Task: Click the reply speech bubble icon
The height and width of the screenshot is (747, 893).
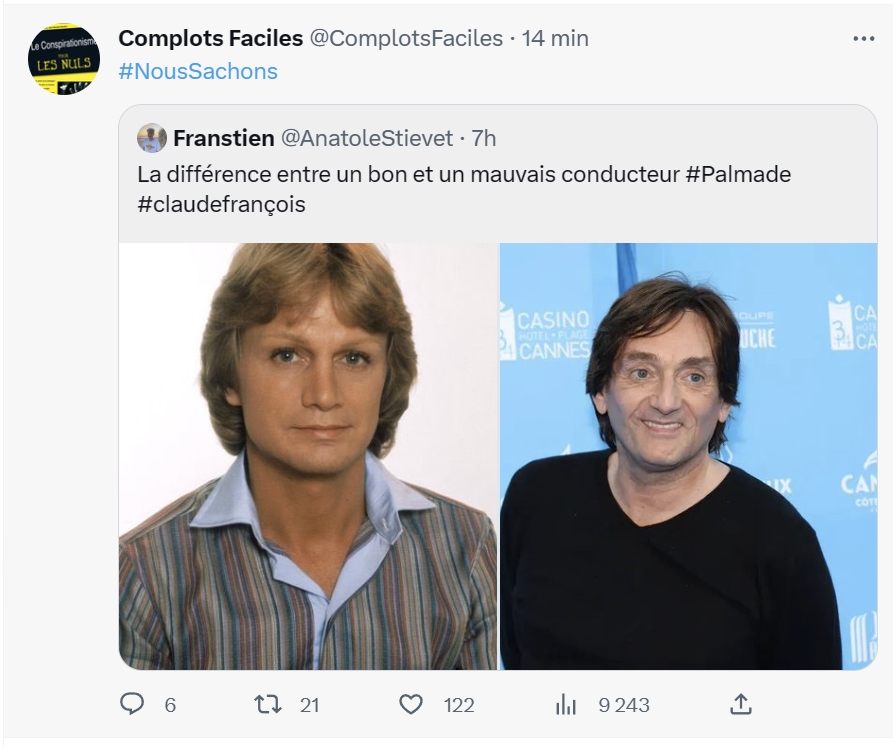Action: 132,704
